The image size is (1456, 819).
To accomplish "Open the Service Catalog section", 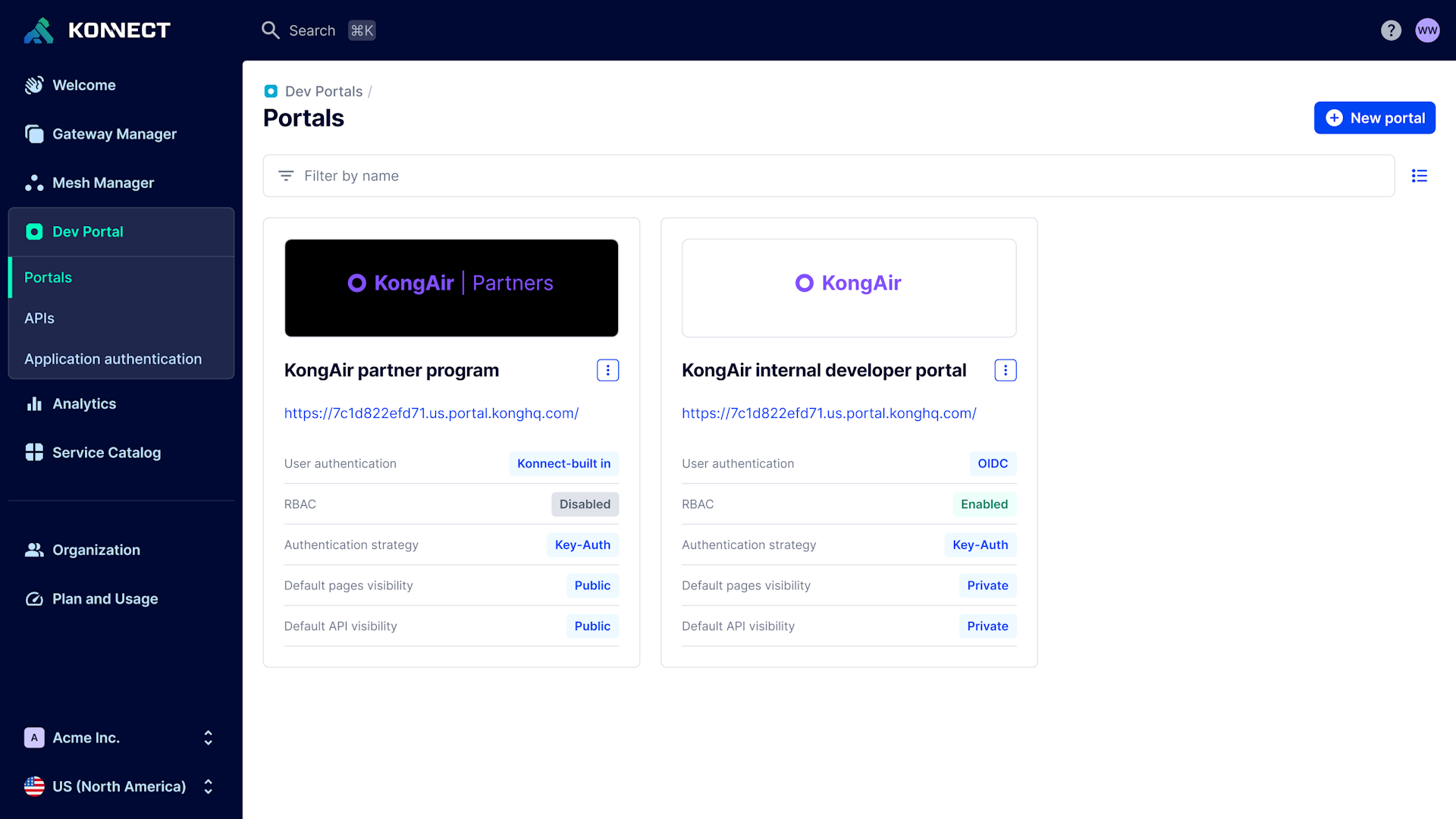I will 106,452.
